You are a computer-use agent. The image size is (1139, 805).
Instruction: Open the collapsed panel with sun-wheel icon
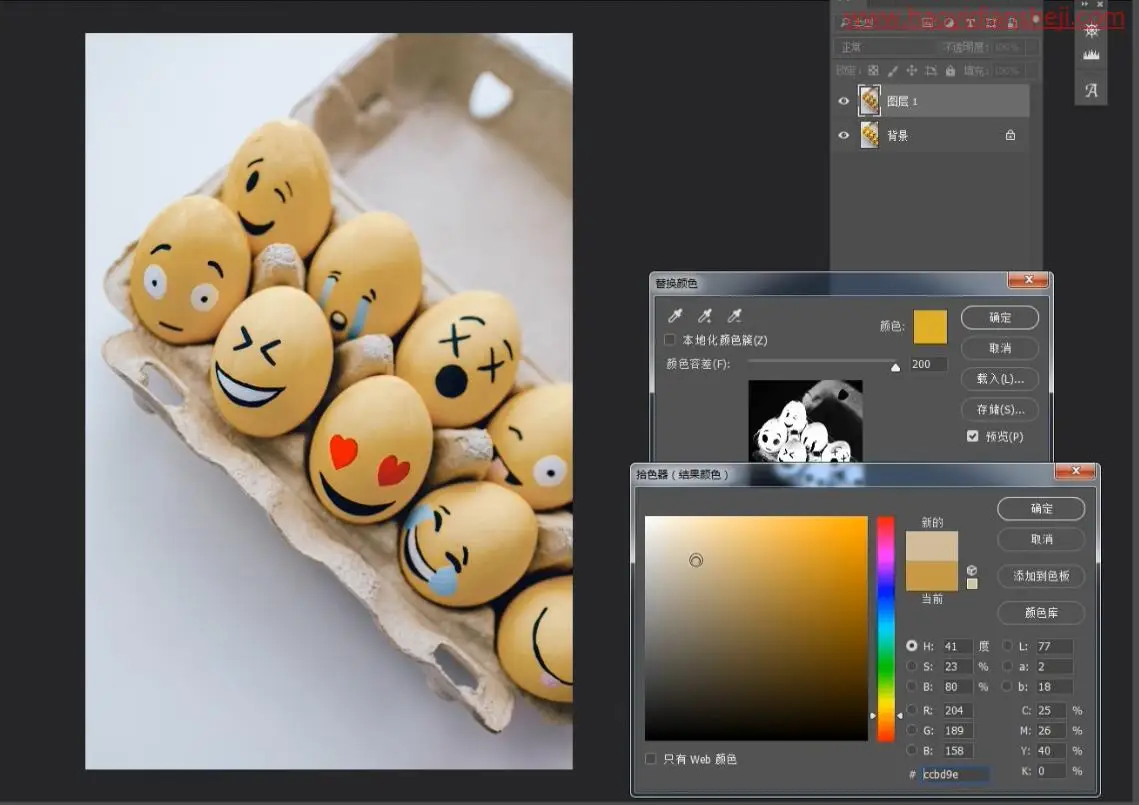tap(1091, 31)
